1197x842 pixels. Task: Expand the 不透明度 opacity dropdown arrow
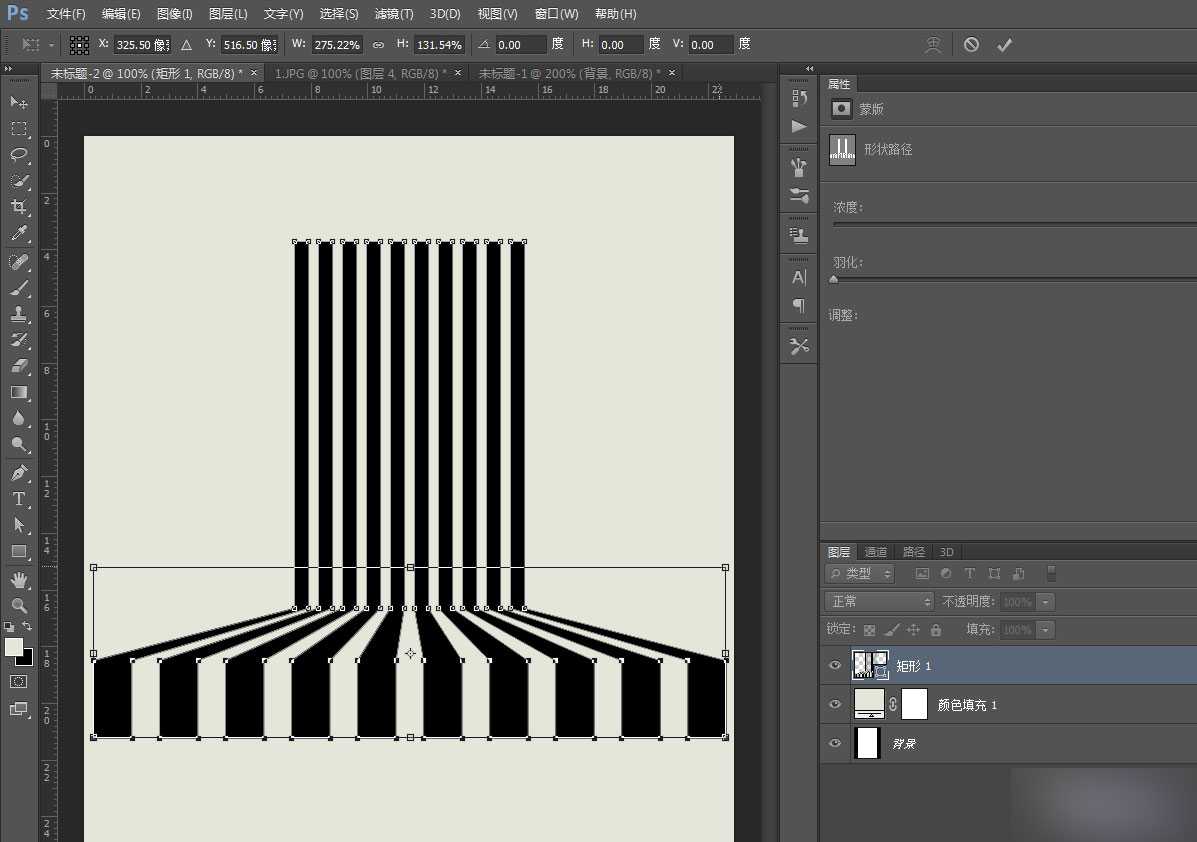(1045, 602)
